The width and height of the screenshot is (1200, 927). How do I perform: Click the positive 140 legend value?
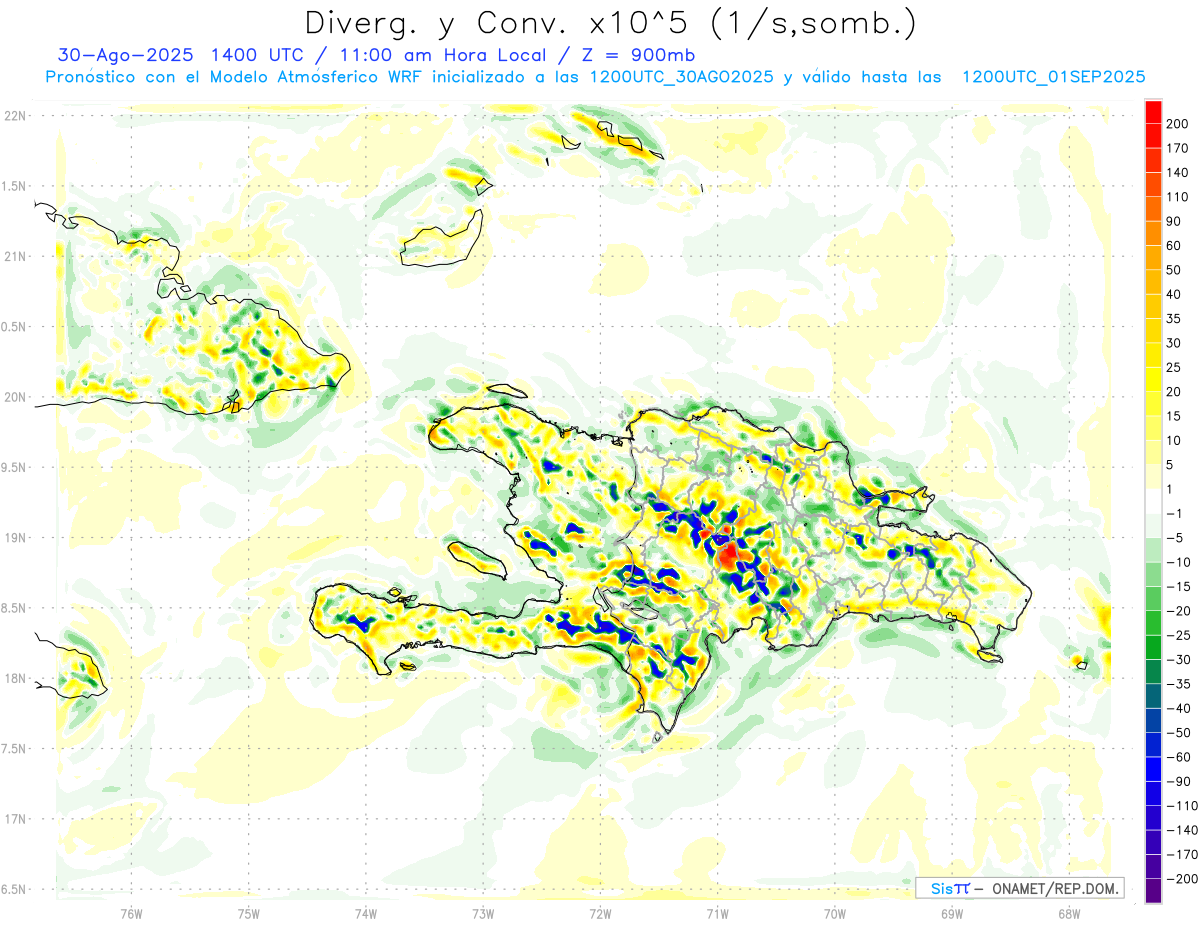click(x=1178, y=173)
